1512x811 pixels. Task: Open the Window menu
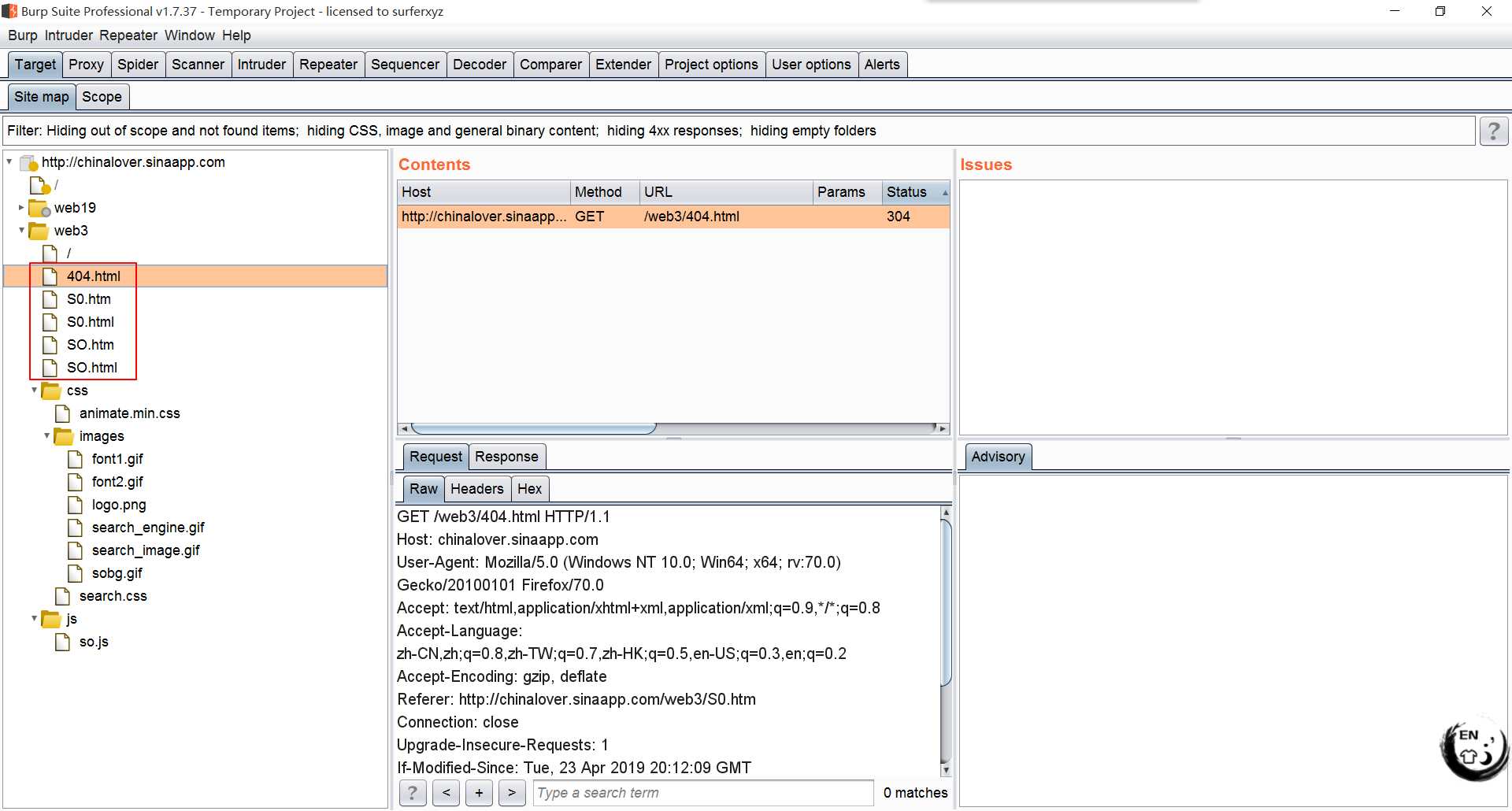point(189,35)
